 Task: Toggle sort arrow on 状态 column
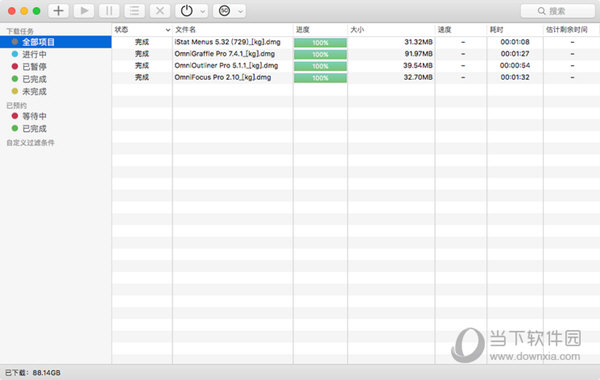[168, 30]
